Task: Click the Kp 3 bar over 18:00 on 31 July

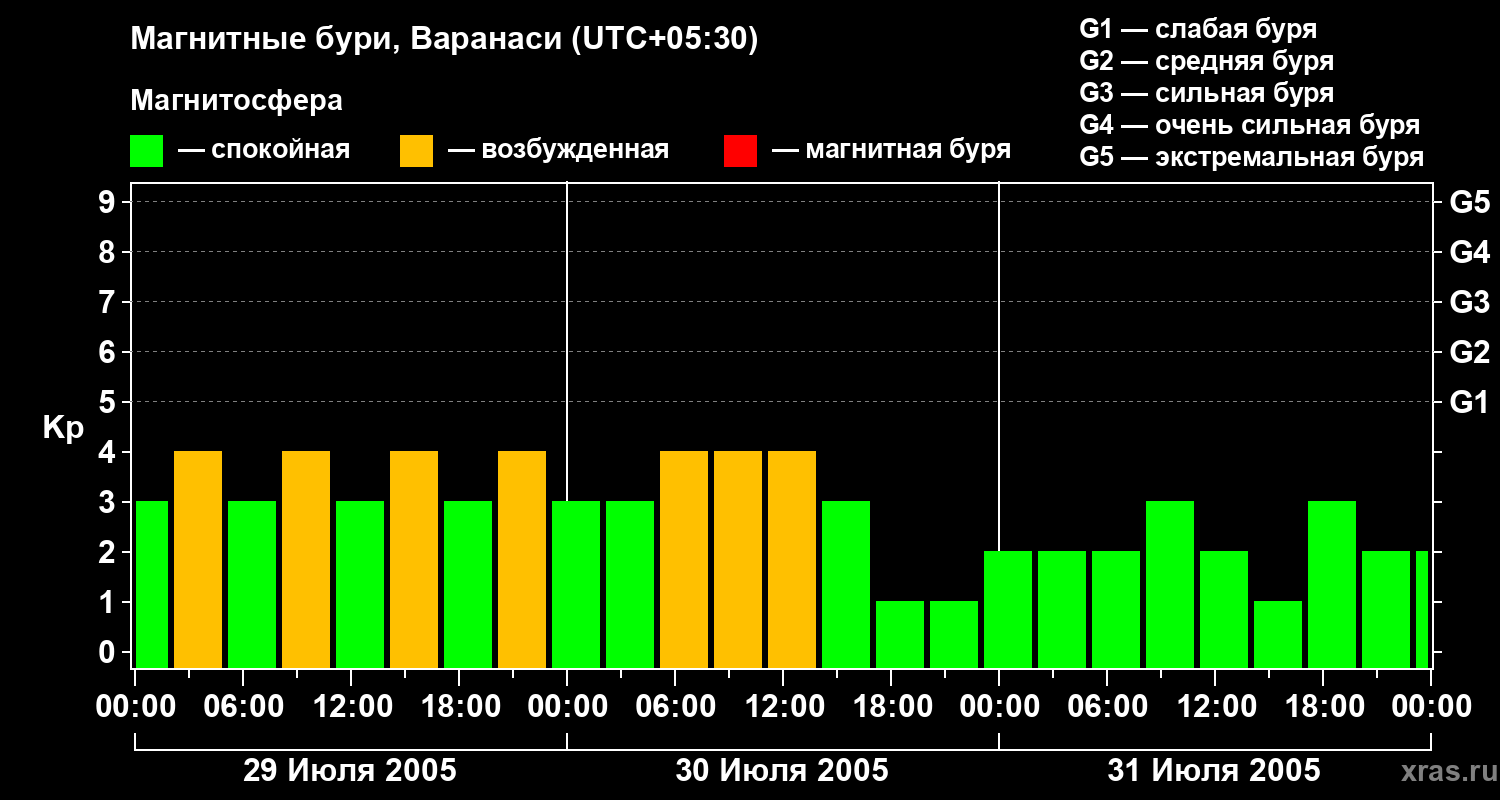Action: pos(1332,584)
